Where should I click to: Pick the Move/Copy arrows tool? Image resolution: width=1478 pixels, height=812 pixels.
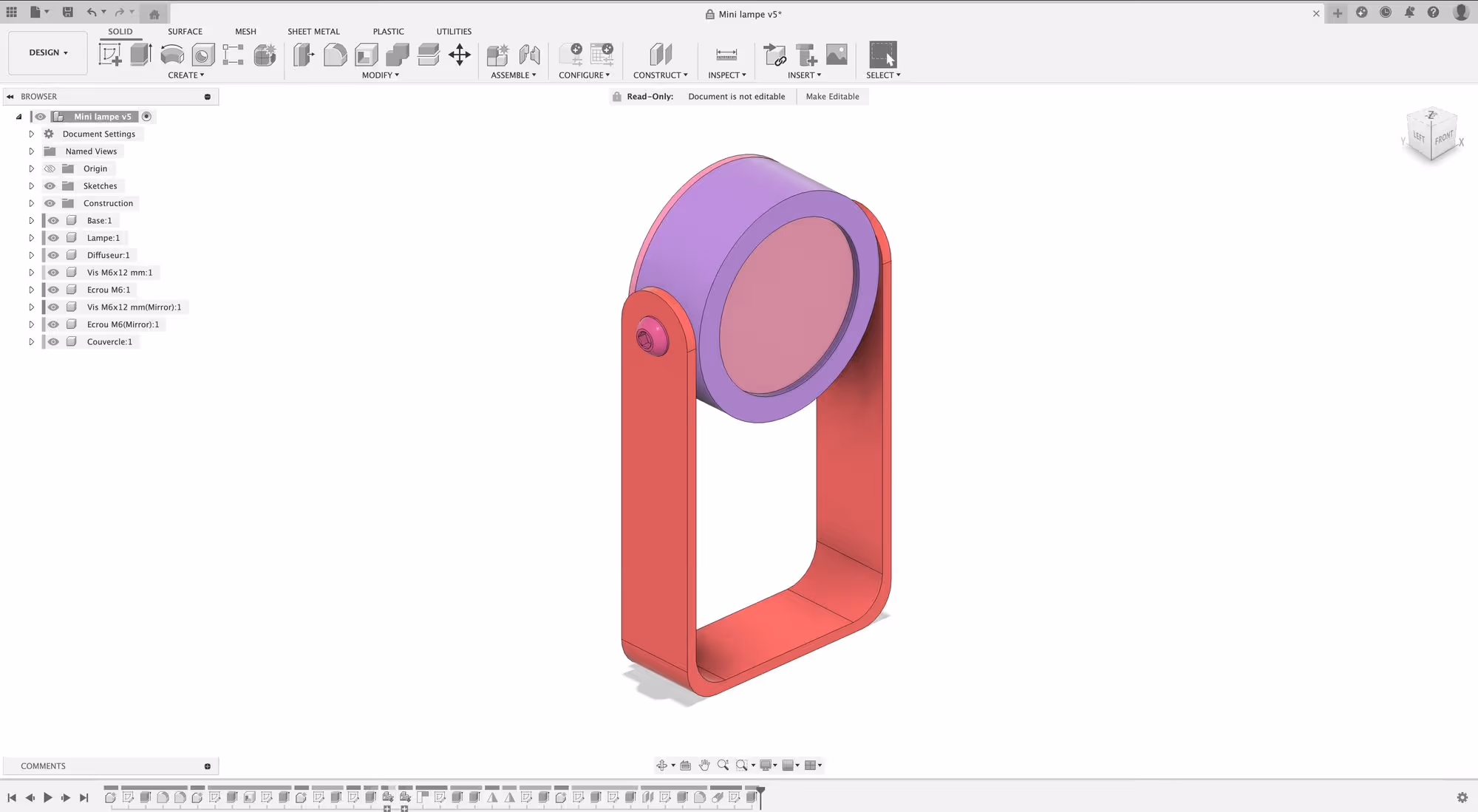pos(460,55)
